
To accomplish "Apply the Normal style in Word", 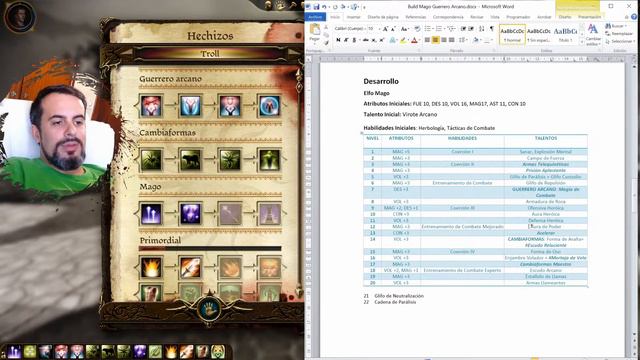I will pos(513,34).
